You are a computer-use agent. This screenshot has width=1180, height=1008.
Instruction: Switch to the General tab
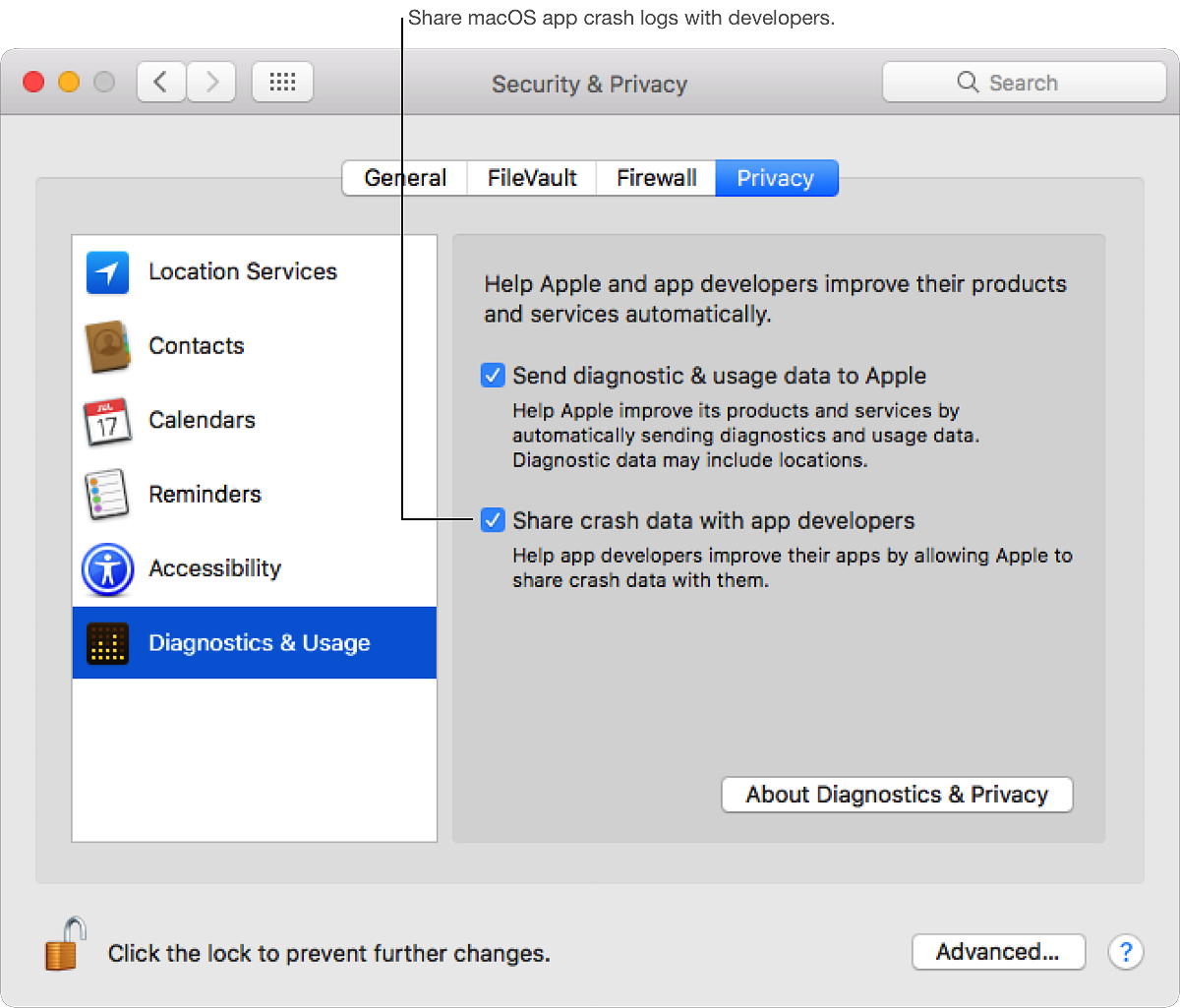pyautogui.click(x=405, y=178)
